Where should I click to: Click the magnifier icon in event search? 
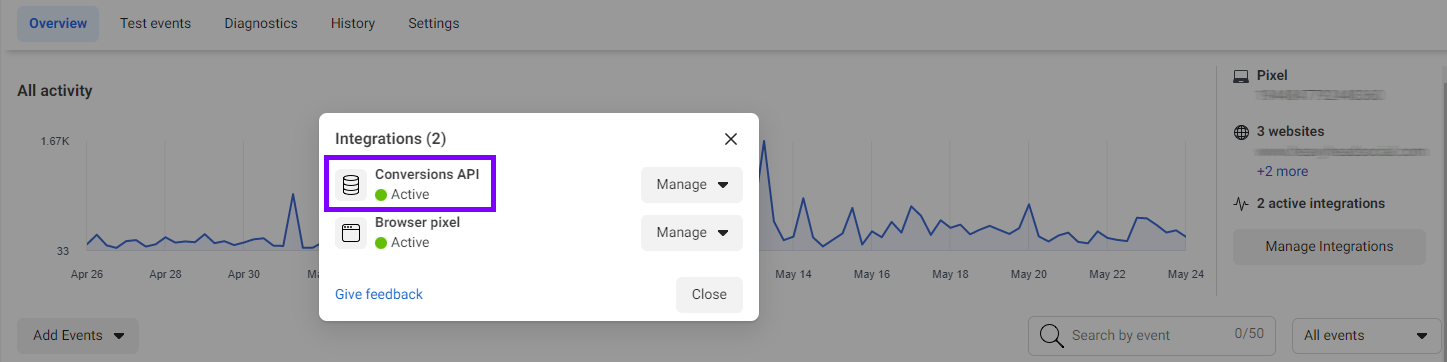[1051, 336]
